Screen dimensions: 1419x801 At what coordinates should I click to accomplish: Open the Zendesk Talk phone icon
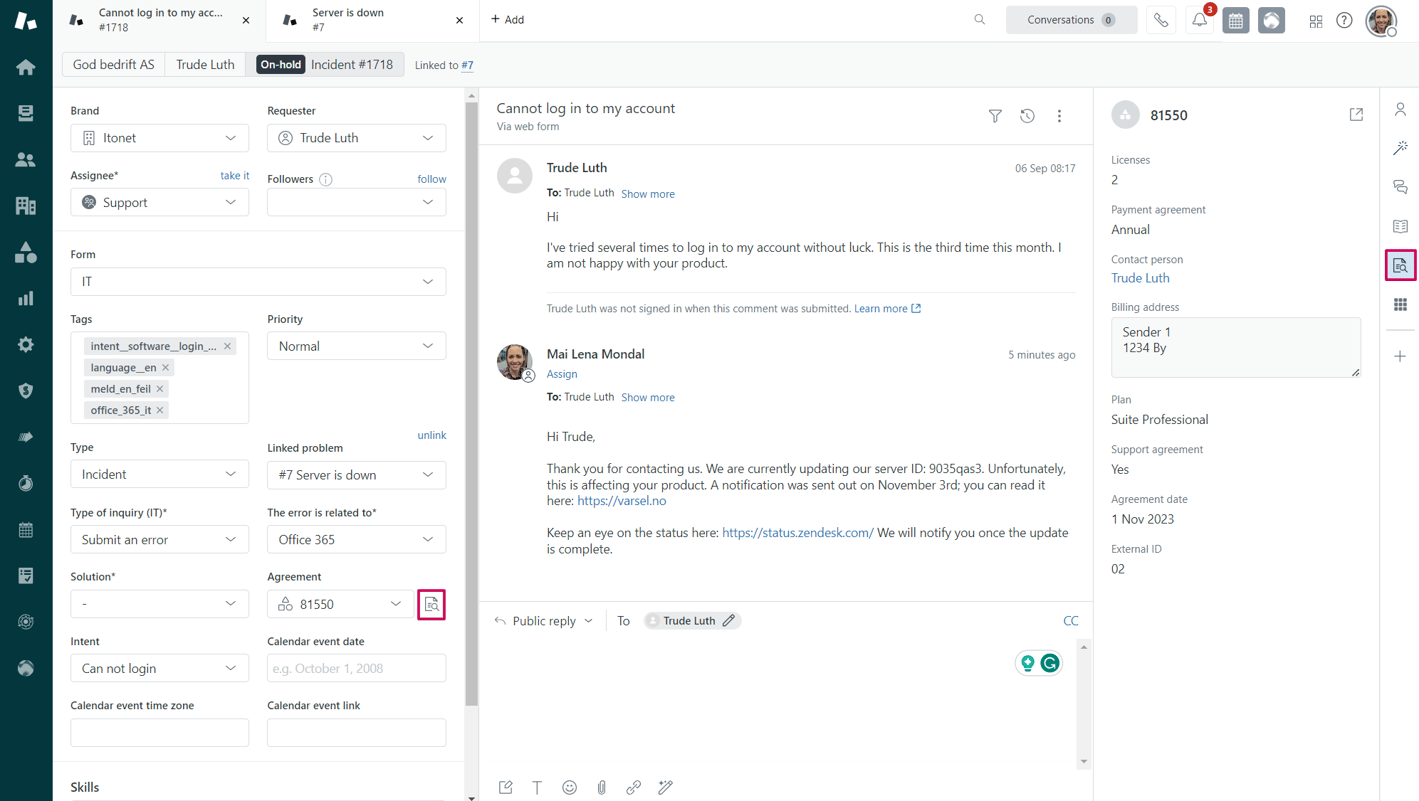pyautogui.click(x=1160, y=20)
